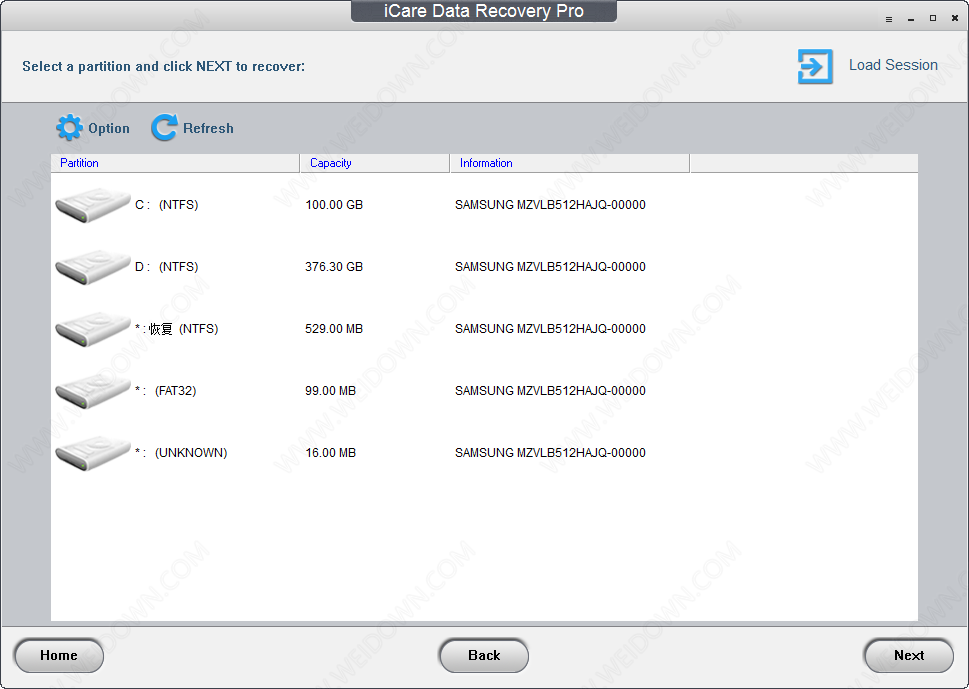Sort by the Partition column header
969x689 pixels.
(x=176, y=163)
